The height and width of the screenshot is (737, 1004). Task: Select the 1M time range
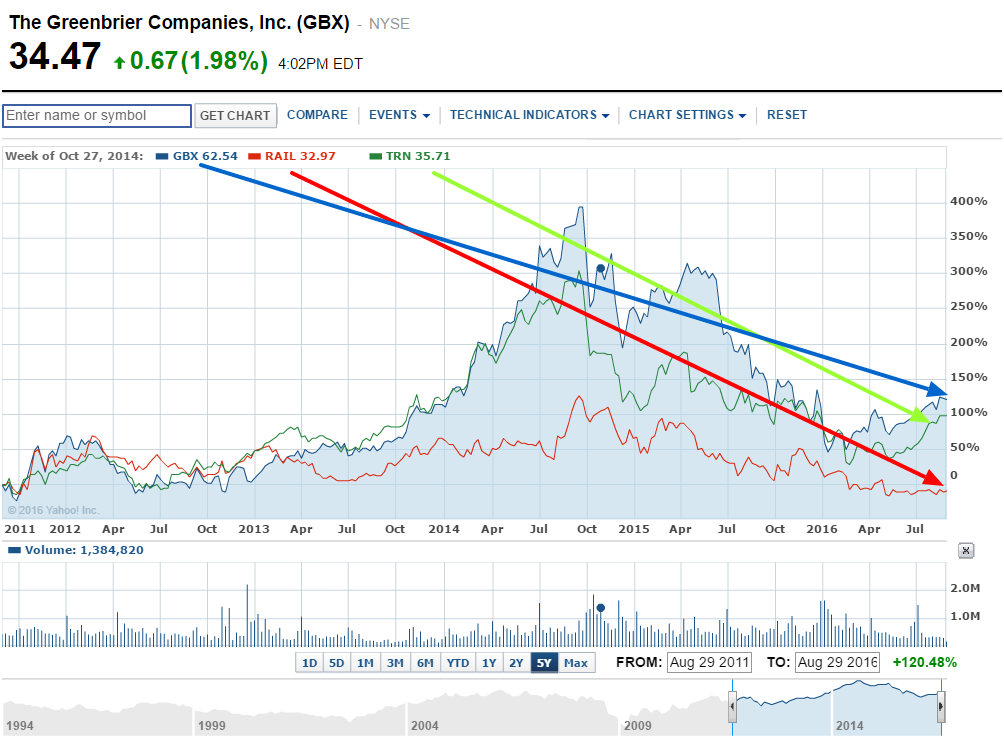pos(366,663)
